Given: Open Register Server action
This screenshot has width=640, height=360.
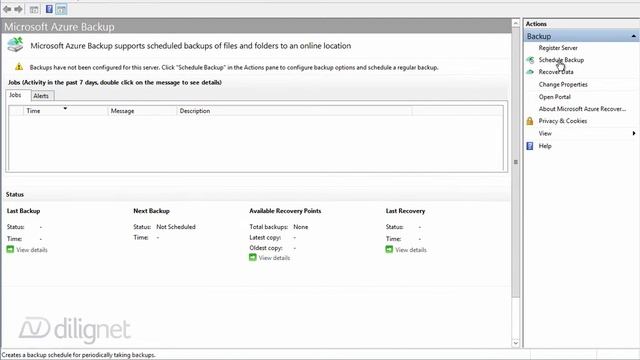Looking at the screenshot, I should [558, 48].
